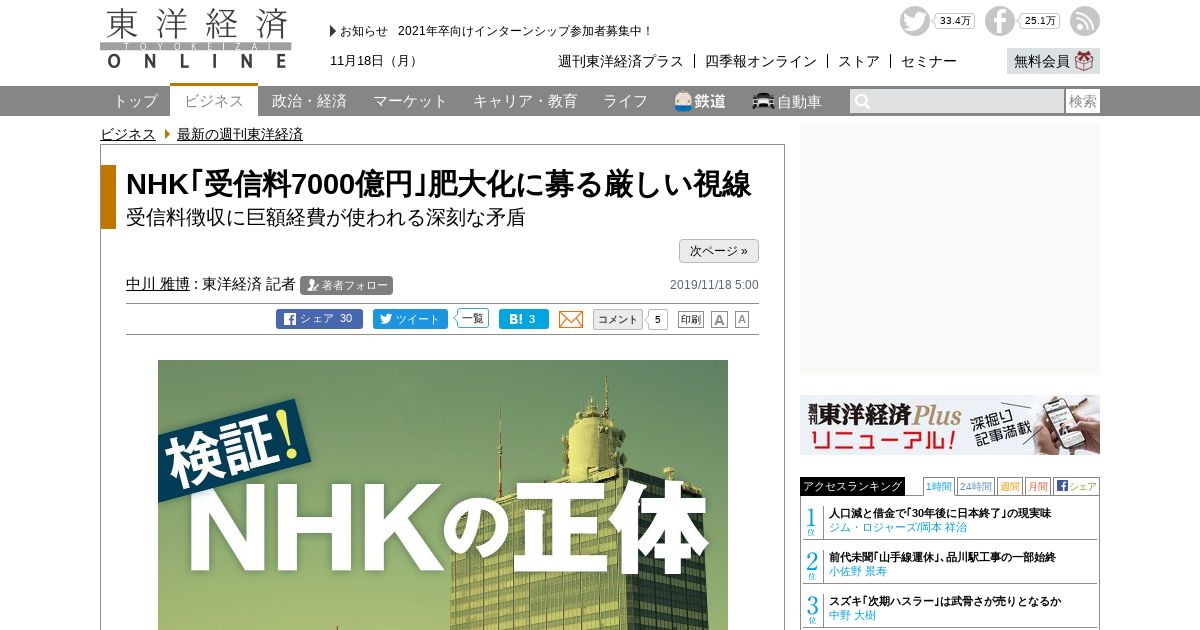Open the RSS feed icon
This screenshot has width=1200, height=630.
(x=1084, y=21)
